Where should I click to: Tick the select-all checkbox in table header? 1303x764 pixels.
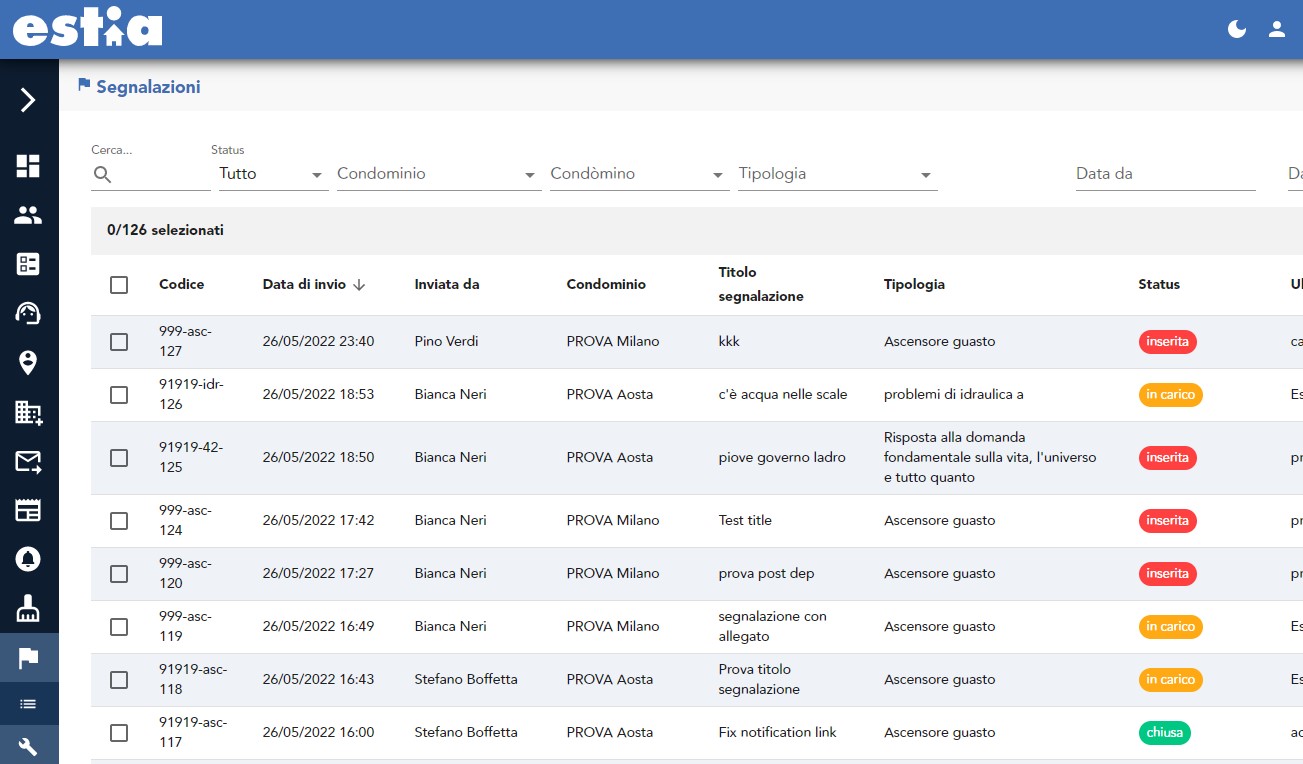(119, 285)
